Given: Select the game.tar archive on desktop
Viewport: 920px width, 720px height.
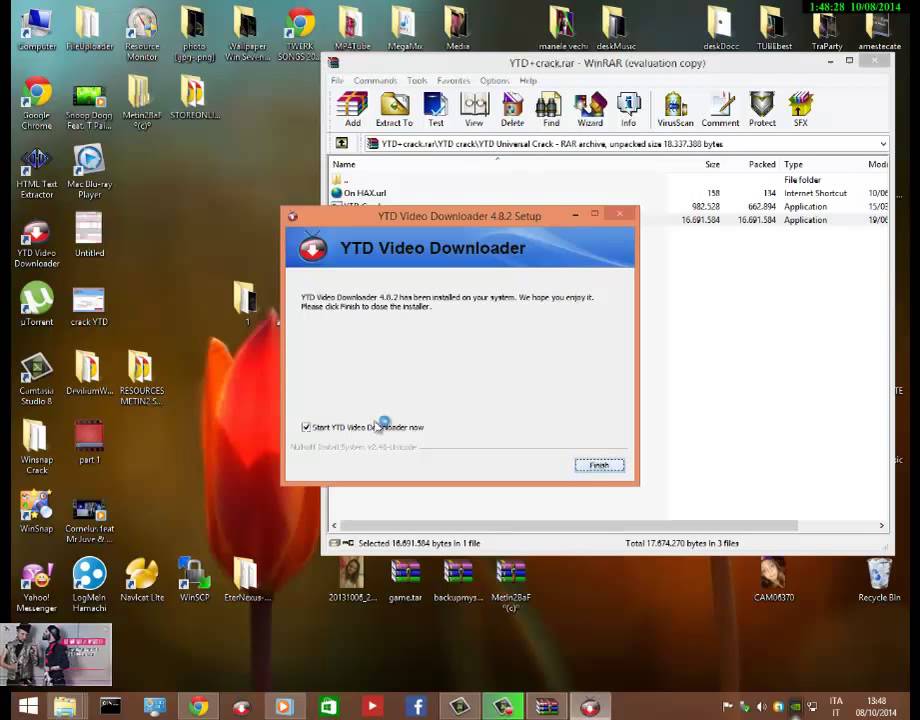Looking at the screenshot, I should coord(405,580).
